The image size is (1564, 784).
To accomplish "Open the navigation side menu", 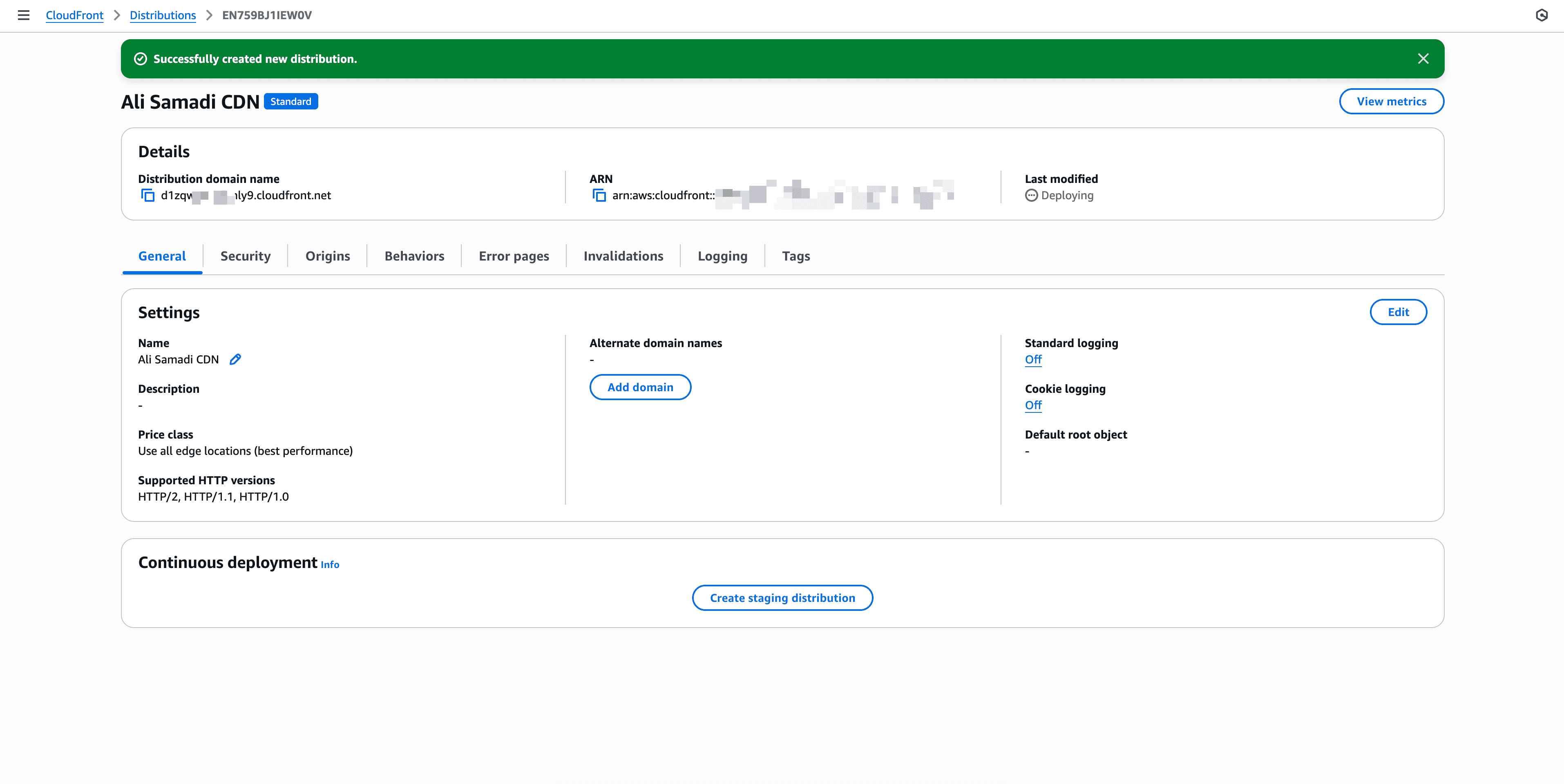I will click(23, 15).
